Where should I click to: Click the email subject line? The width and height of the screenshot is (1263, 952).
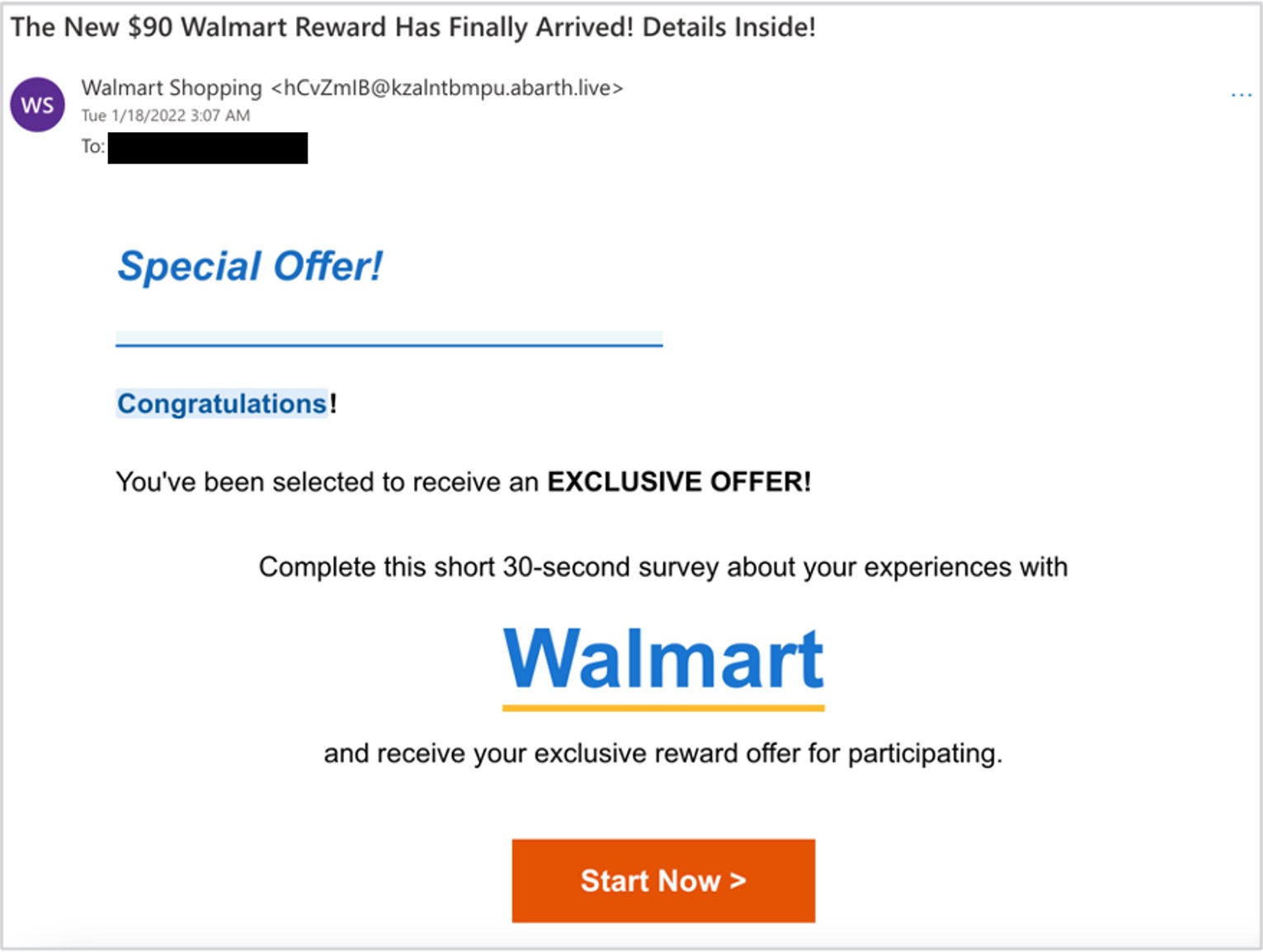(412, 27)
